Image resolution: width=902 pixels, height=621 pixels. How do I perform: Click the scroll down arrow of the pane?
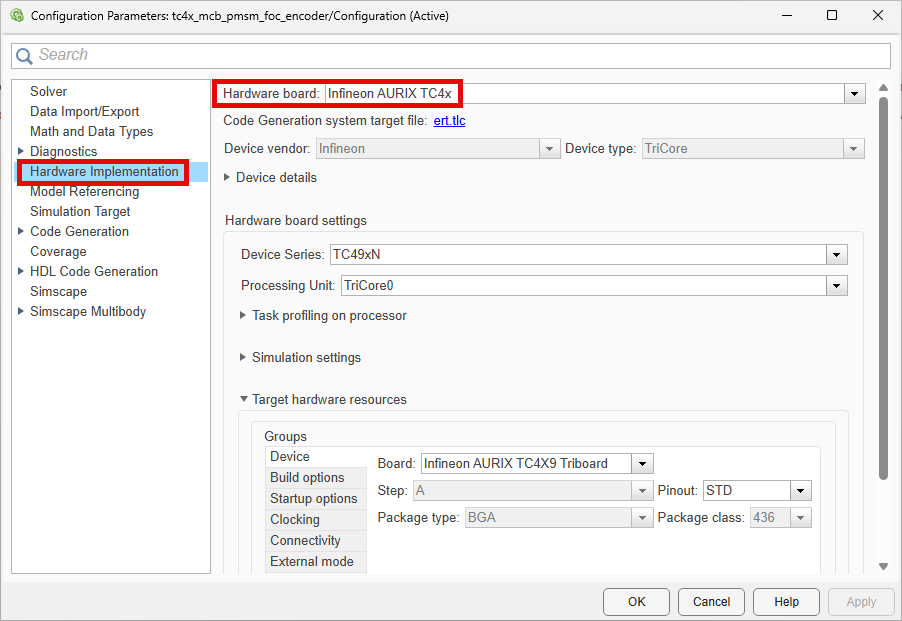coord(884,566)
